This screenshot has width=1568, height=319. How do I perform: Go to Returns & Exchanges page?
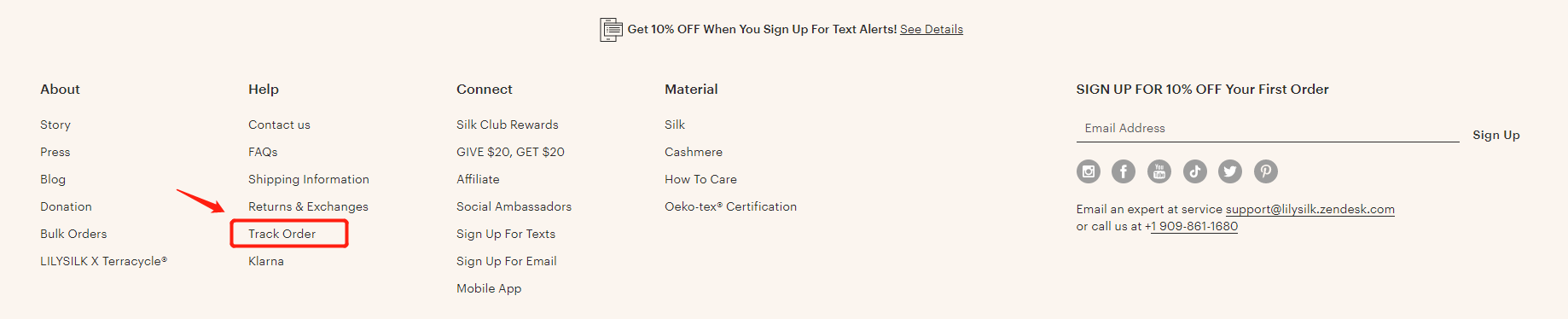308,206
